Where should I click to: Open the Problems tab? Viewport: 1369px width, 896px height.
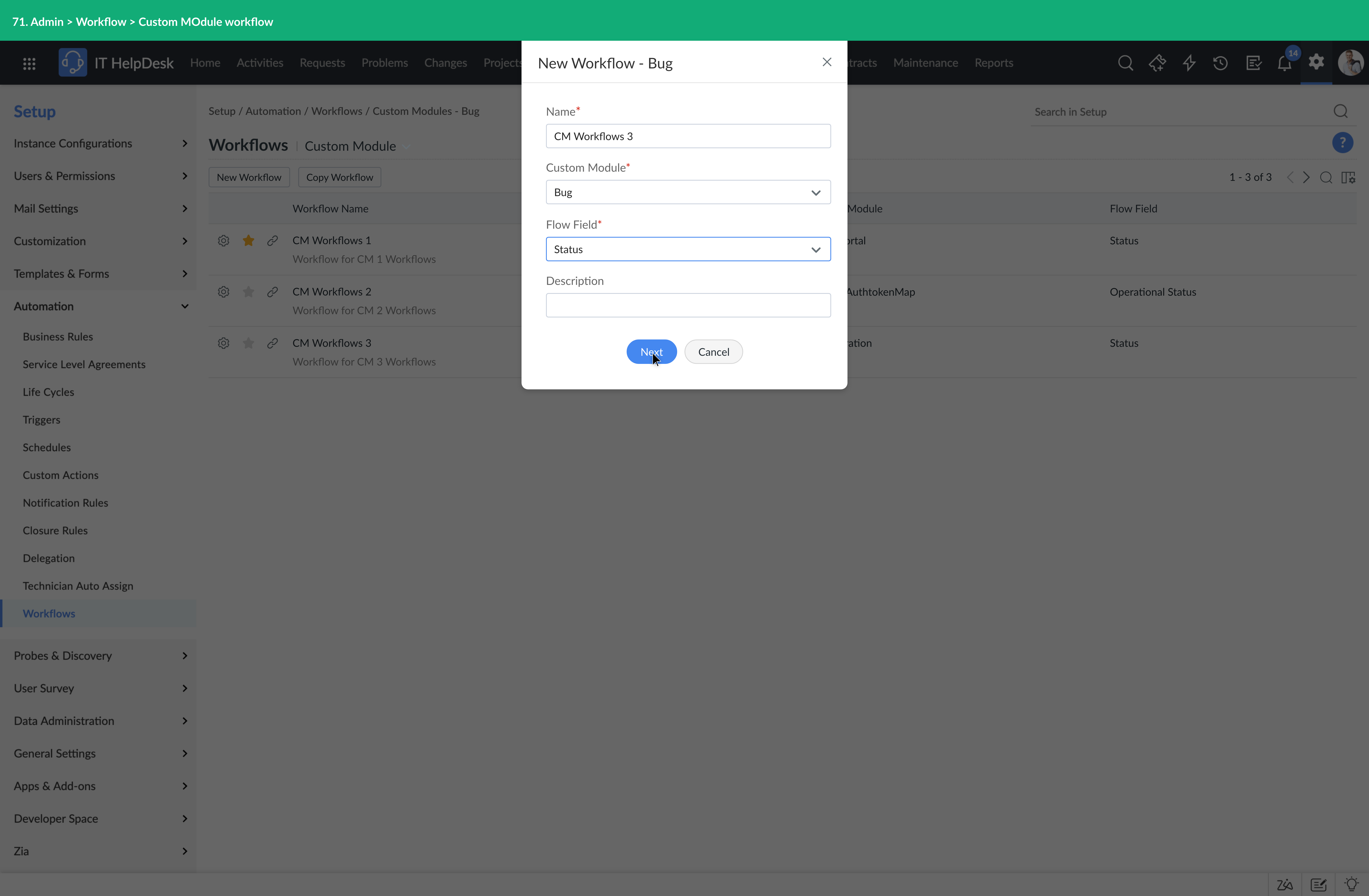(x=385, y=63)
